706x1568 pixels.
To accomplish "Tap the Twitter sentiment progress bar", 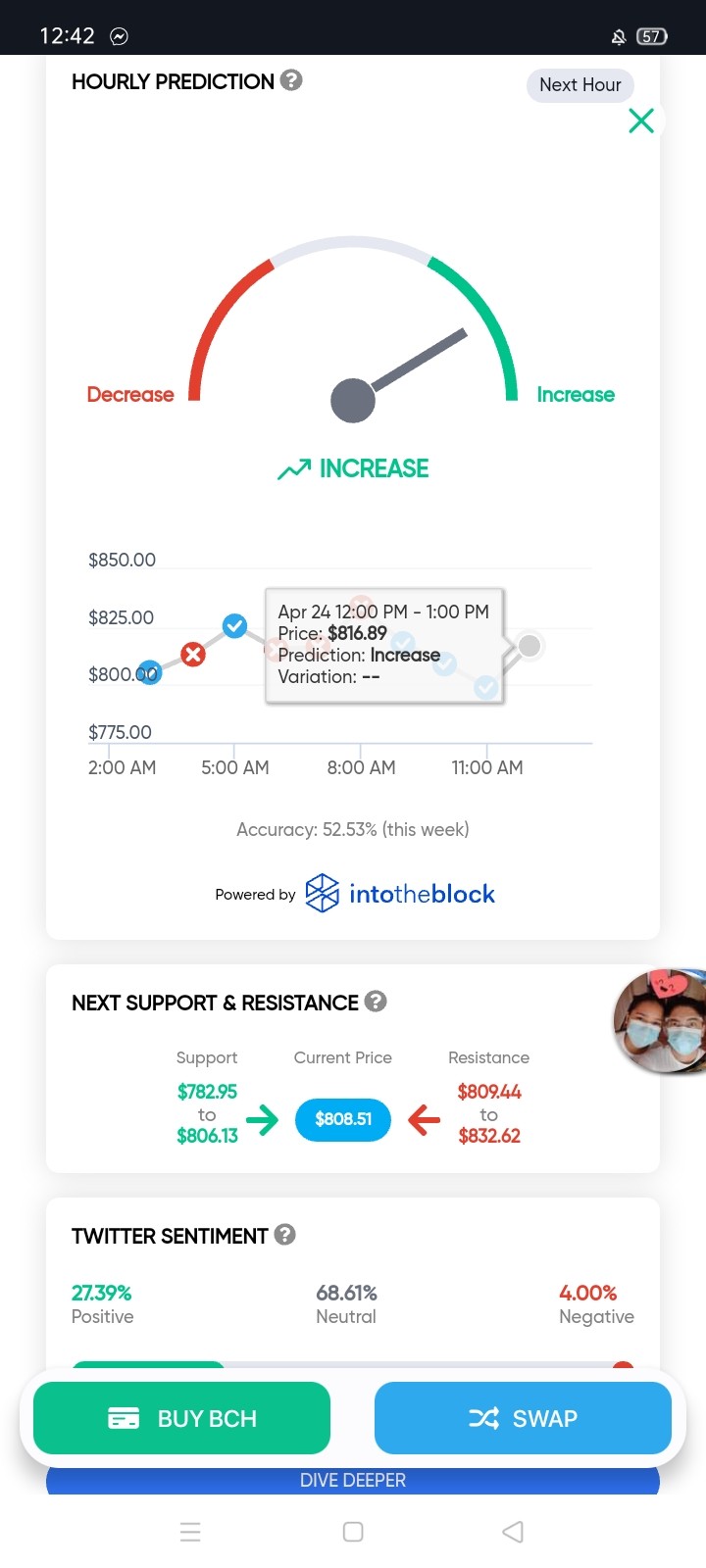I will coord(353,1365).
